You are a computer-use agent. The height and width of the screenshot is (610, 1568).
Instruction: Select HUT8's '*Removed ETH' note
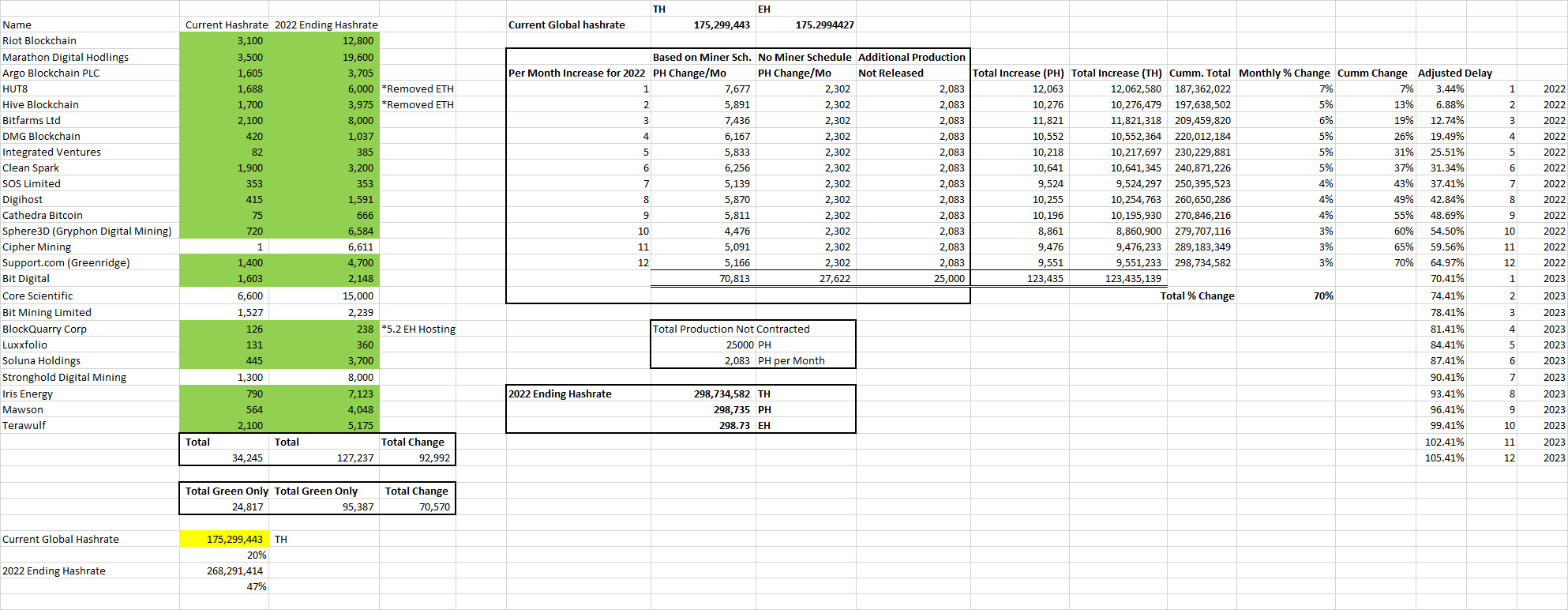click(x=418, y=88)
